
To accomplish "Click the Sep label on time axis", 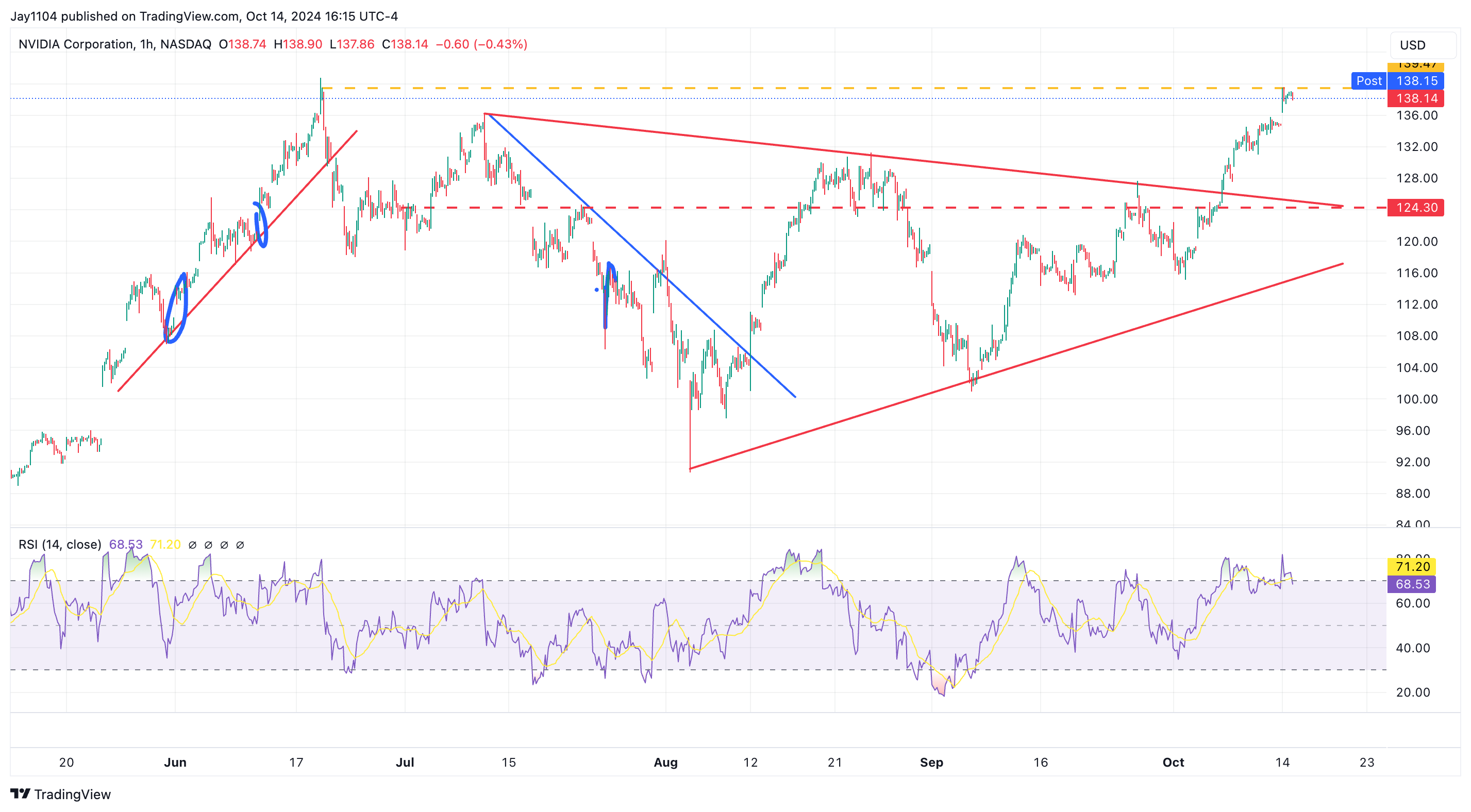I will [931, 763].
